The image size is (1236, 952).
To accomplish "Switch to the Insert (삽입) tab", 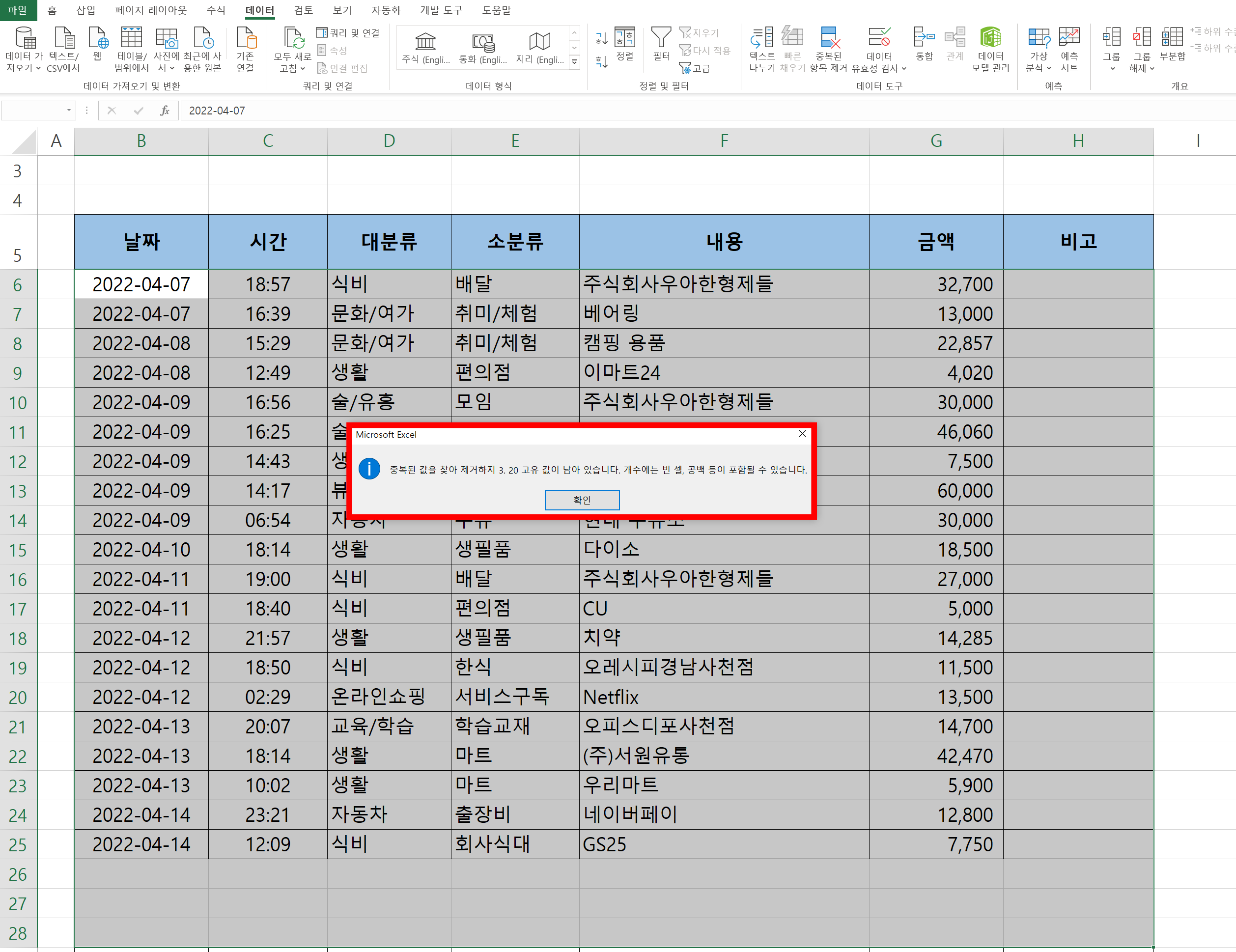I will tap(86, 10).
